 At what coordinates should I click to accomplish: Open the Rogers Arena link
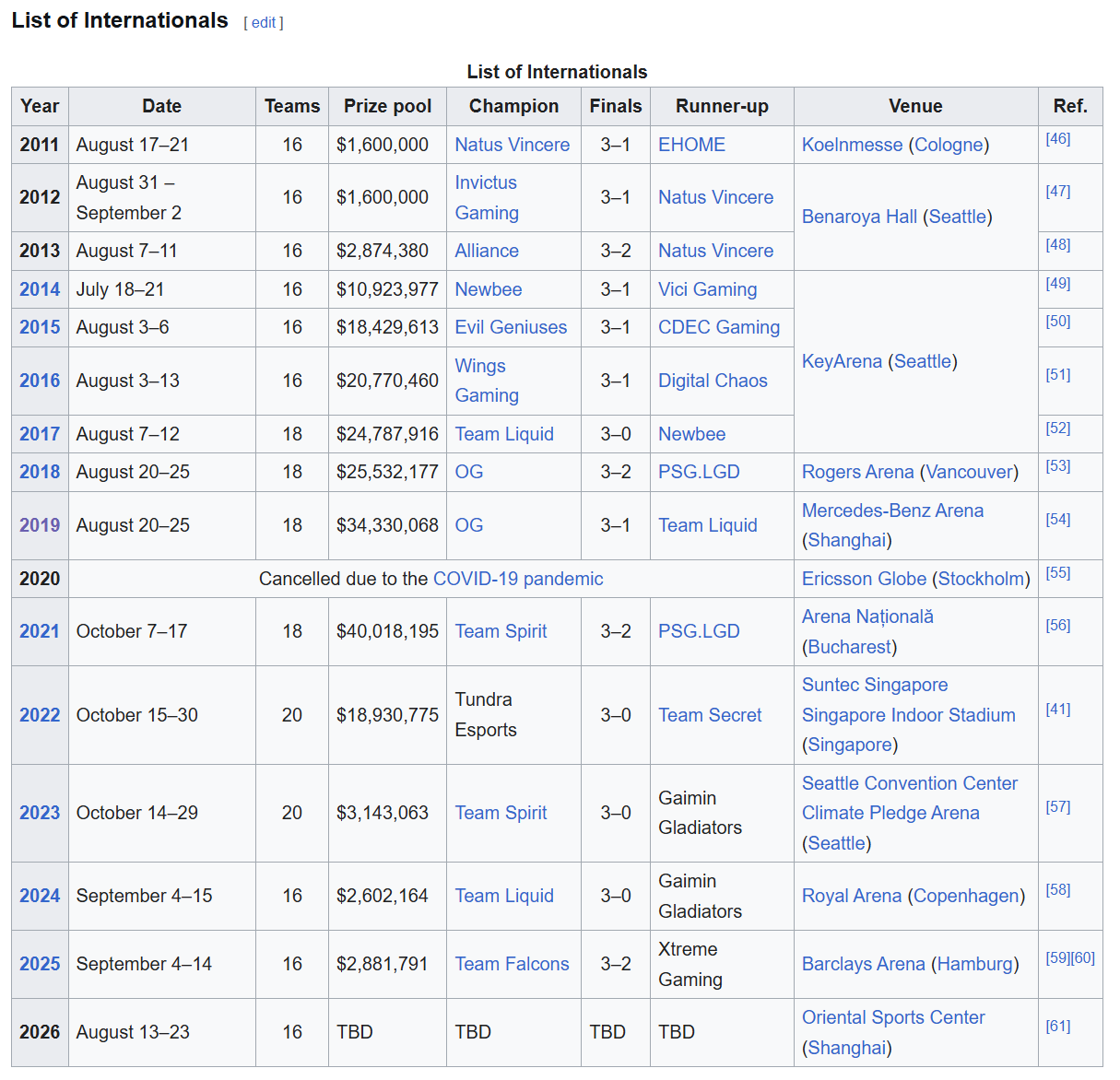pyautogui.click(x=857, y=472)
